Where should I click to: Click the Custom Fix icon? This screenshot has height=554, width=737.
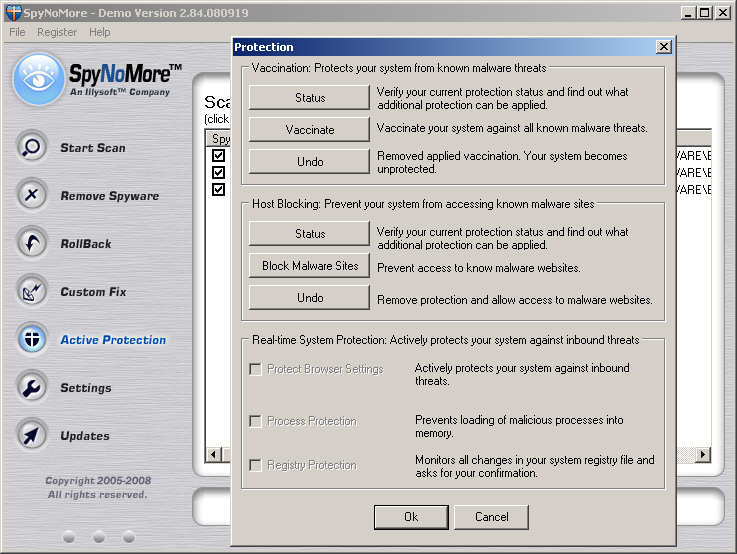click(32, 291)
